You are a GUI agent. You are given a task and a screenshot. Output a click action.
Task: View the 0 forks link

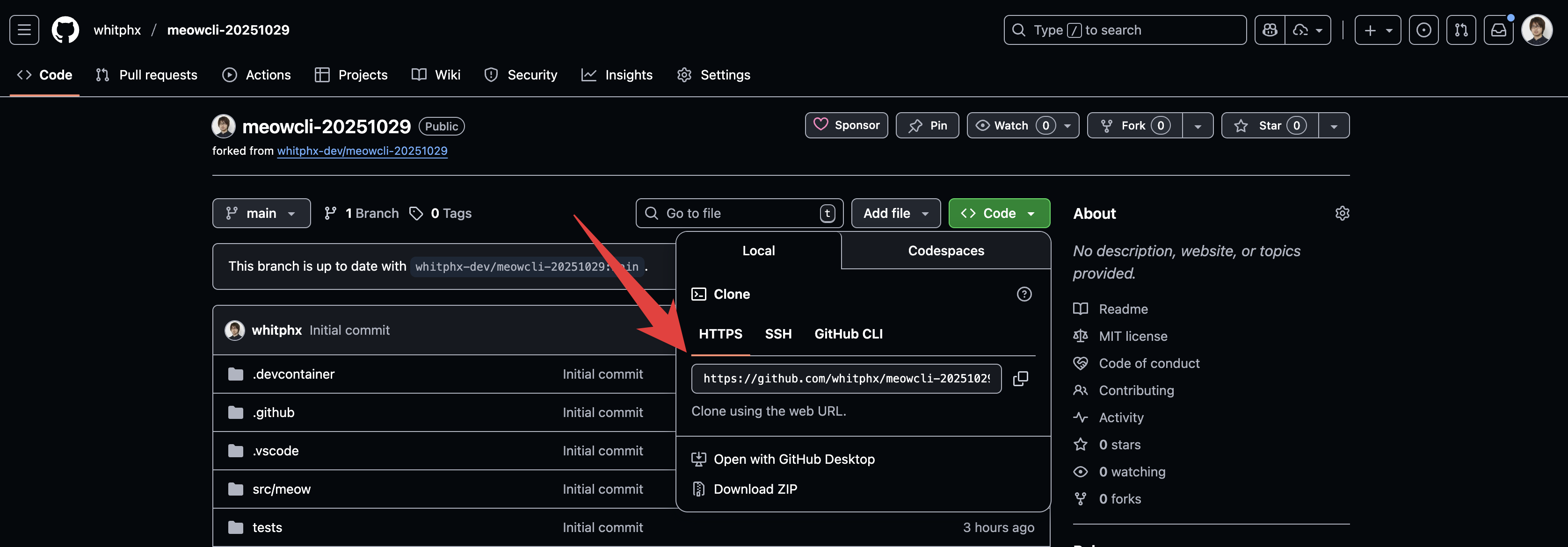[x=1107, y=499]
